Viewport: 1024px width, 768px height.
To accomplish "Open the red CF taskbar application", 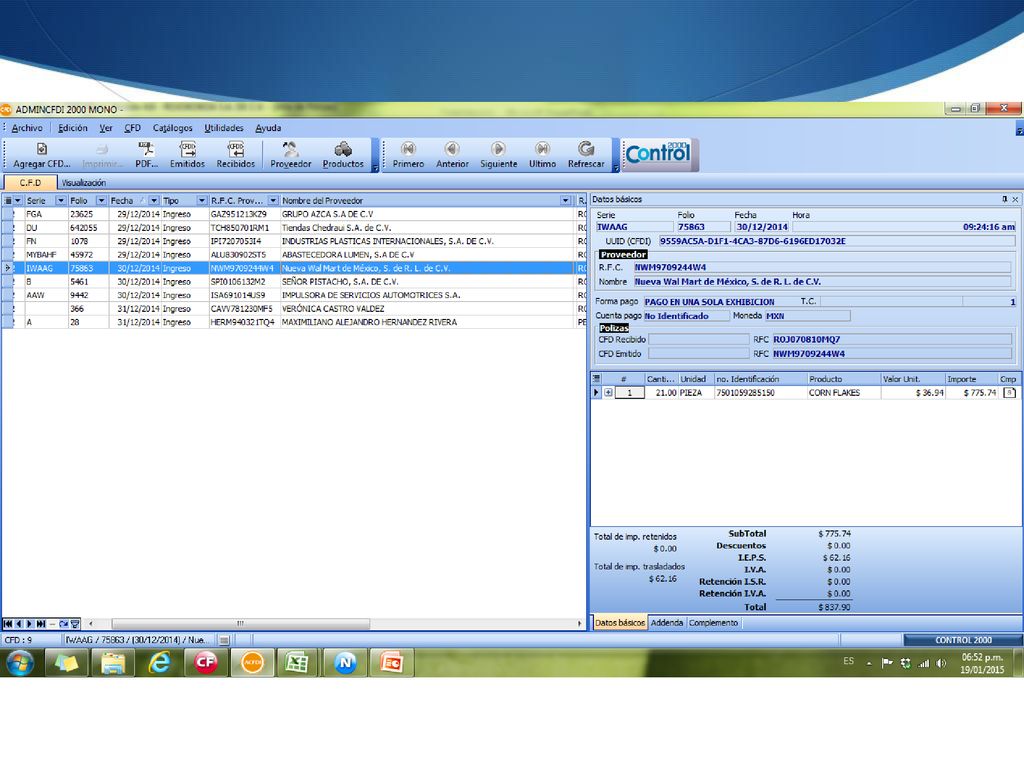I will 205,663.
